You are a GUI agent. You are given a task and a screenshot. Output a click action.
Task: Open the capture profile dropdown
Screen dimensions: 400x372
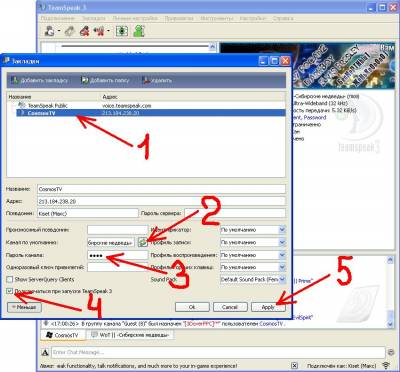point(253,242)
